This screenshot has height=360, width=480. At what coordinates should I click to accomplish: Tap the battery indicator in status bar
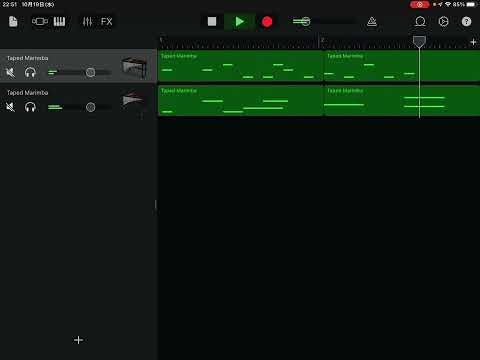[x=471, y=4]
